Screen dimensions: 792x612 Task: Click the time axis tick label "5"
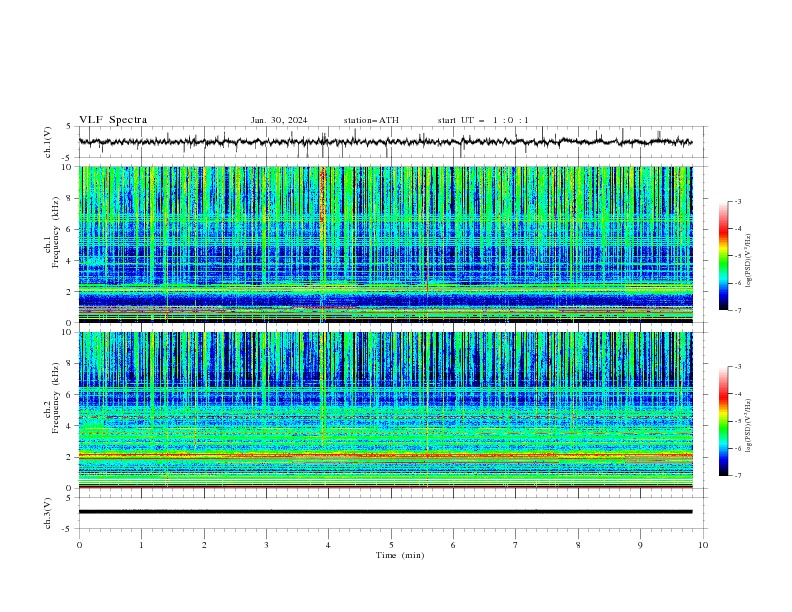click(x=391, y=545)
